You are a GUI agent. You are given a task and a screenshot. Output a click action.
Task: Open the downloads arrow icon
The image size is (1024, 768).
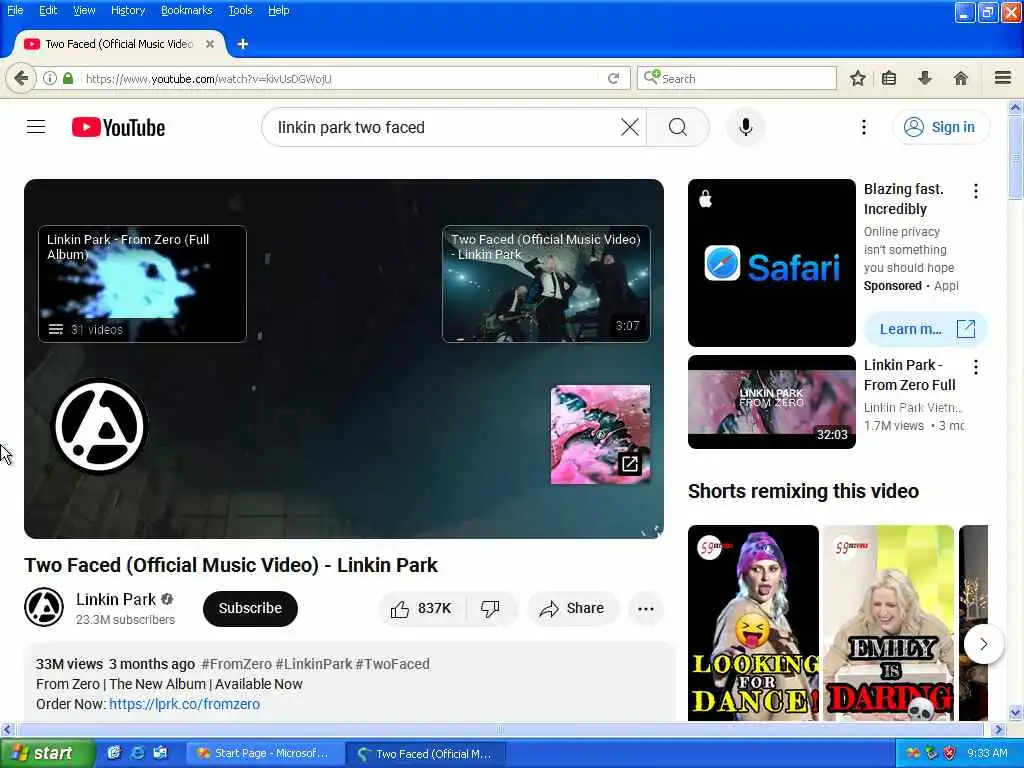coord(925,78)
